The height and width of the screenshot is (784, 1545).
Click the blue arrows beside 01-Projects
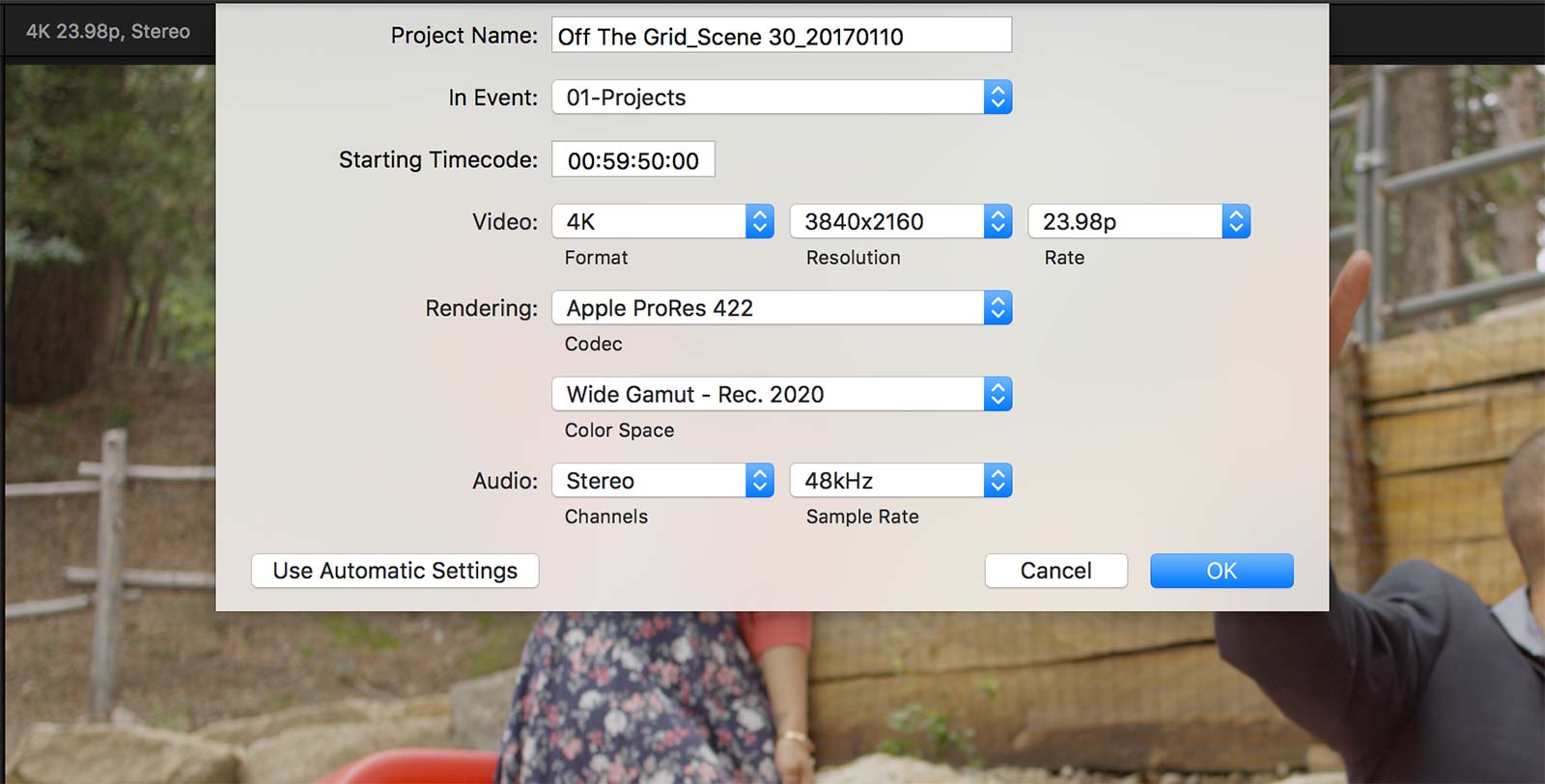tap(998, 98)
